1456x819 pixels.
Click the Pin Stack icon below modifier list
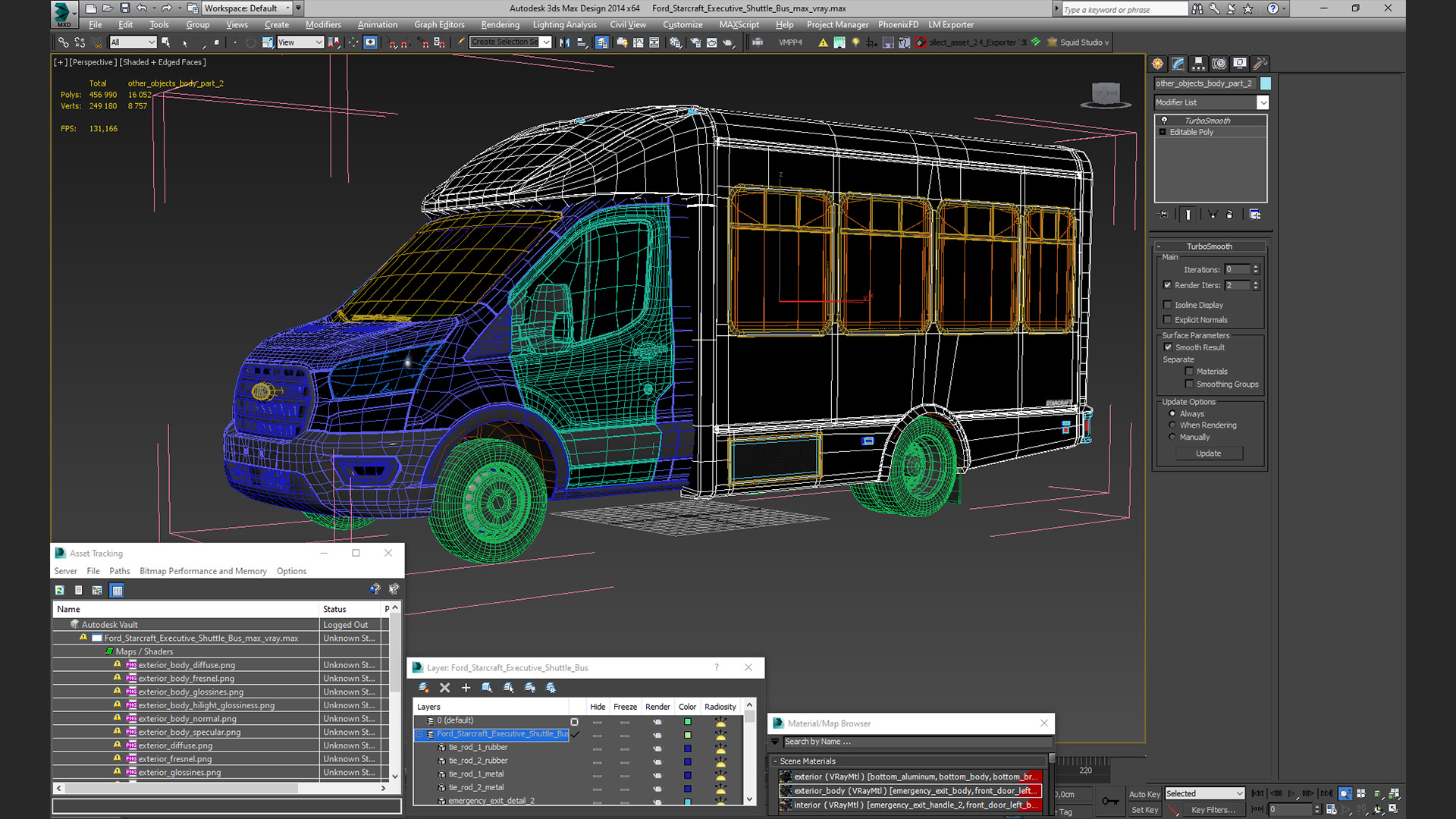coord(1163,215)
